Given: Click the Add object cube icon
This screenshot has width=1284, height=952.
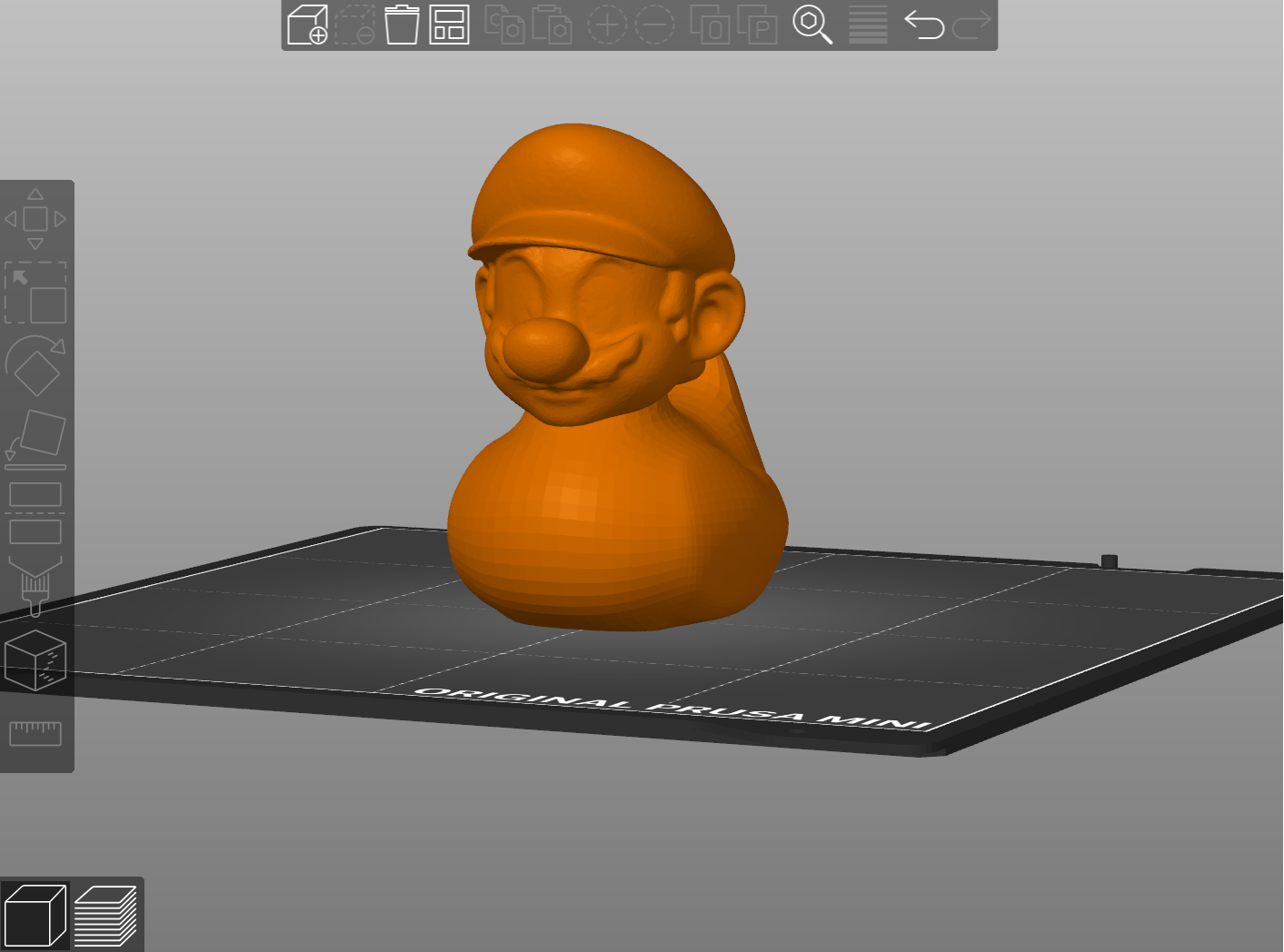Looking at the screenshot, I should click(307, 25).
